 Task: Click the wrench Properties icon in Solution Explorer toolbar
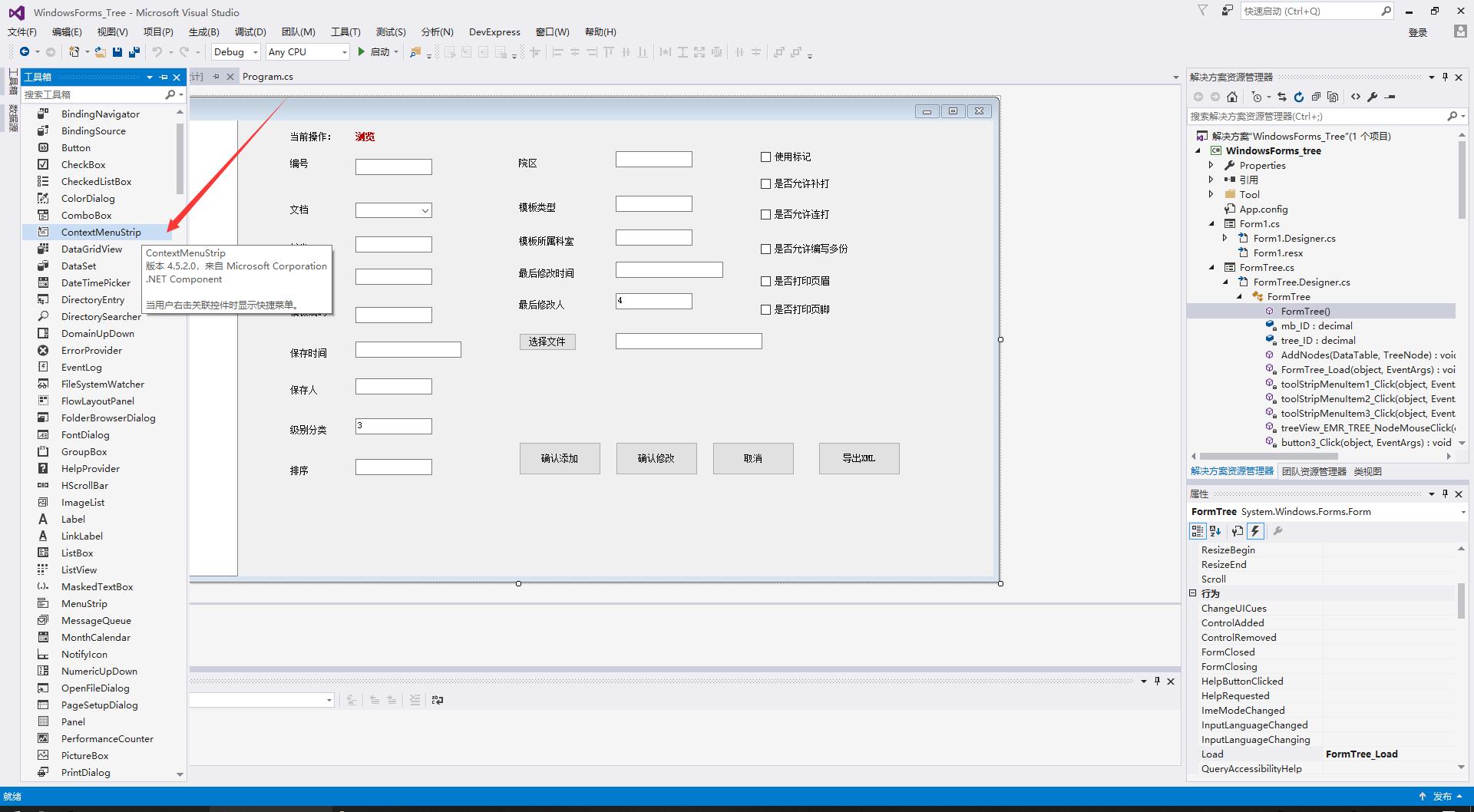tap(1373, 97)
